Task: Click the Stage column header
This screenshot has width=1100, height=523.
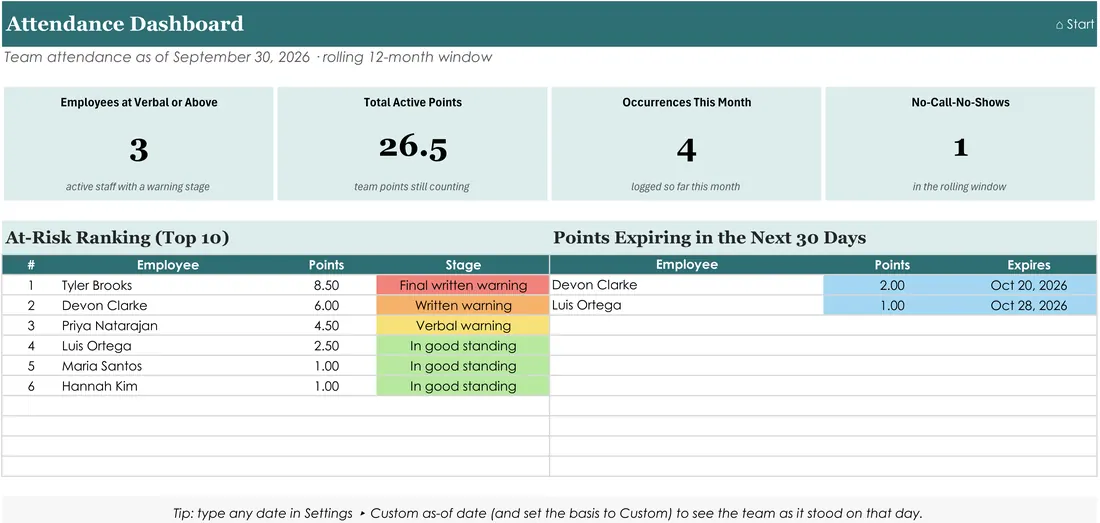Action: tap(463, 265)
